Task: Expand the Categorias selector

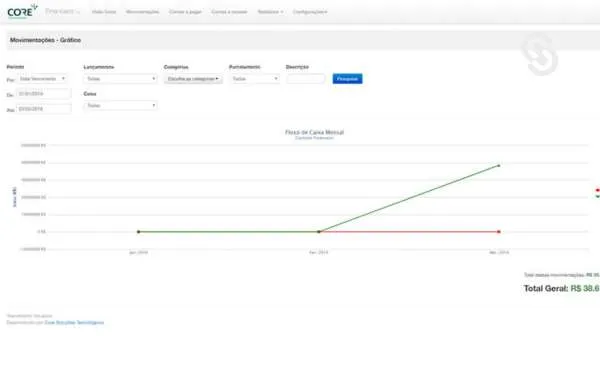Action: [193, 79]
